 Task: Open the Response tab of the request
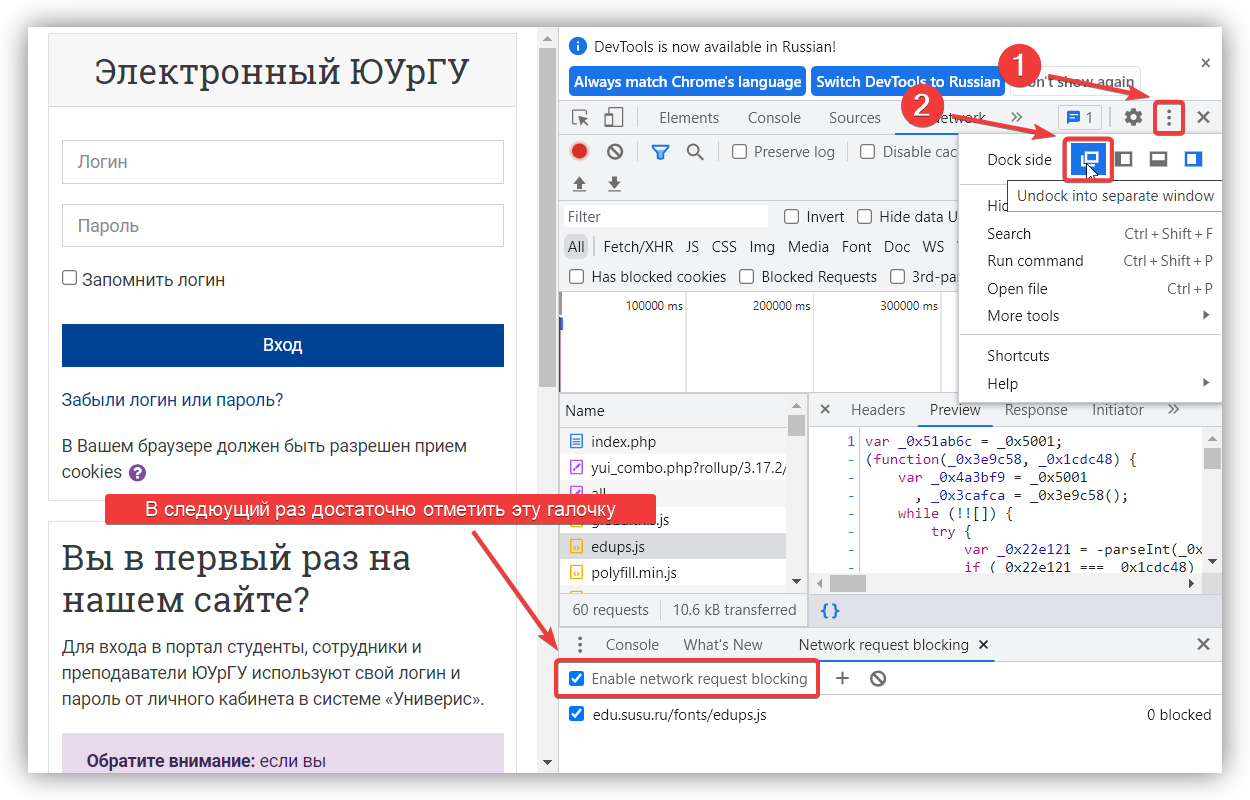[1036, 410]
